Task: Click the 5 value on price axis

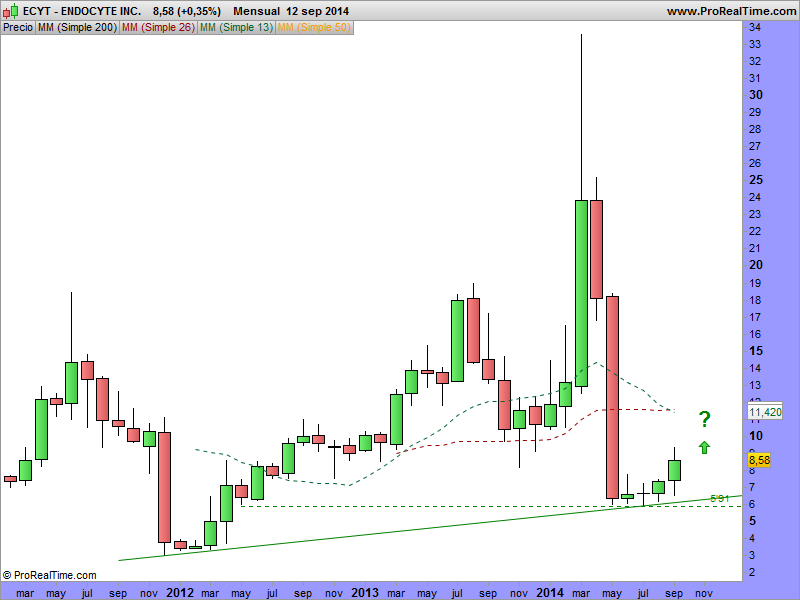Action: click(x=752, y=521)
